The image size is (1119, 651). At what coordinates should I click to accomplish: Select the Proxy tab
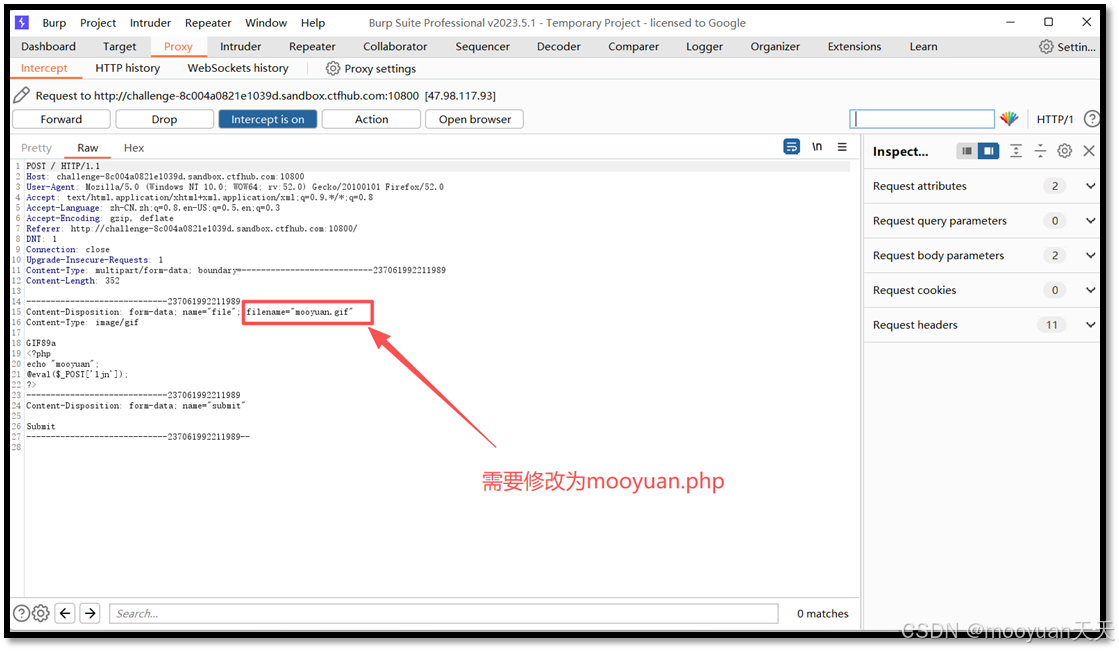178,46
